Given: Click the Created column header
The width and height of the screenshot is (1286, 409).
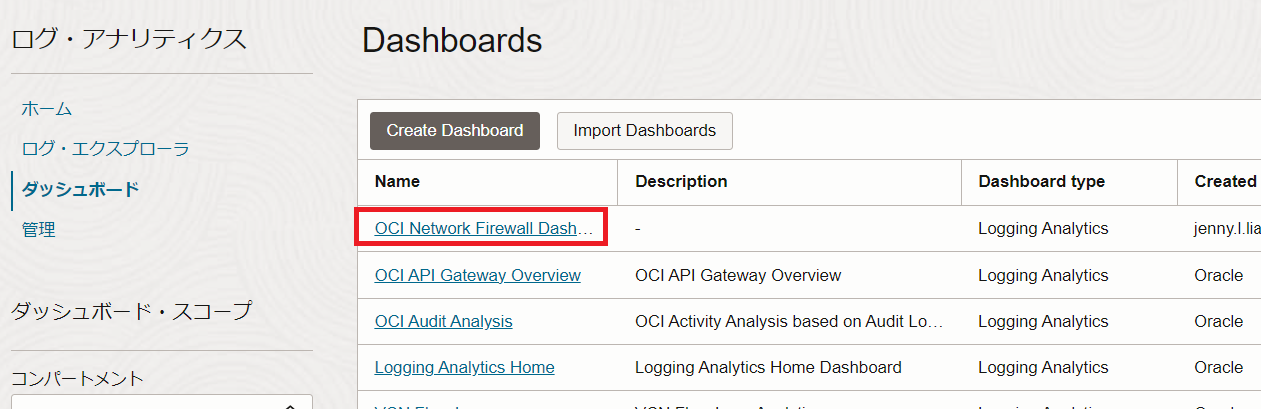Looking at the screenshot, I should tap(1225, 181).
